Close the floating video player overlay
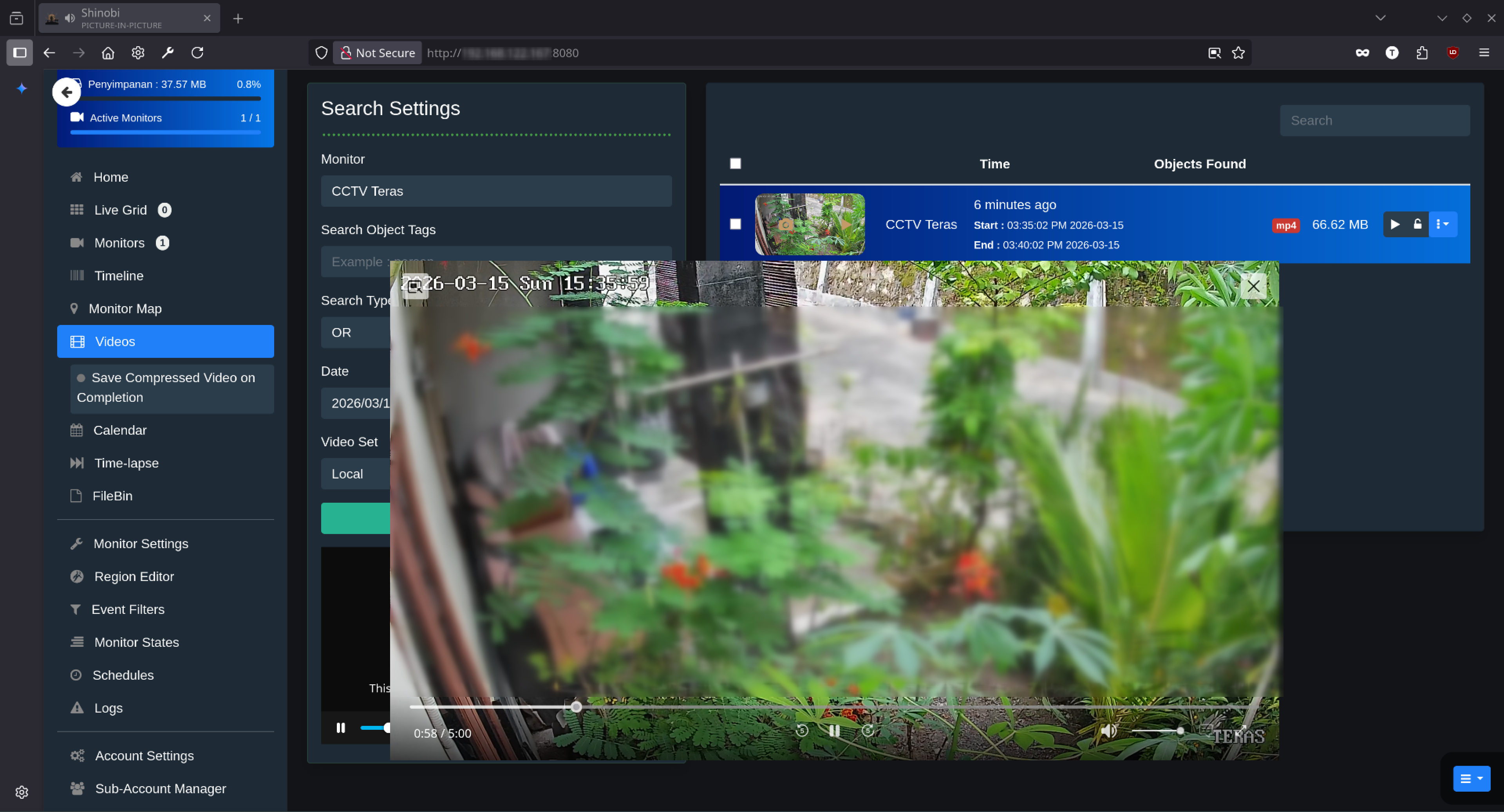The height and width of the screenshot is (812, 1504). tap(1253, 286)
